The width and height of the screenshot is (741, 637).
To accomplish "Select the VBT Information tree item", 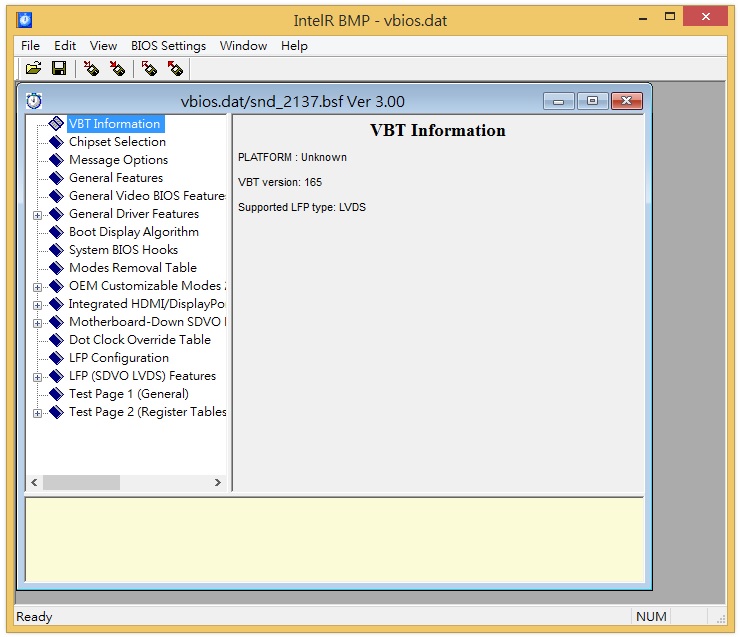I will click(x=115, y=124).
